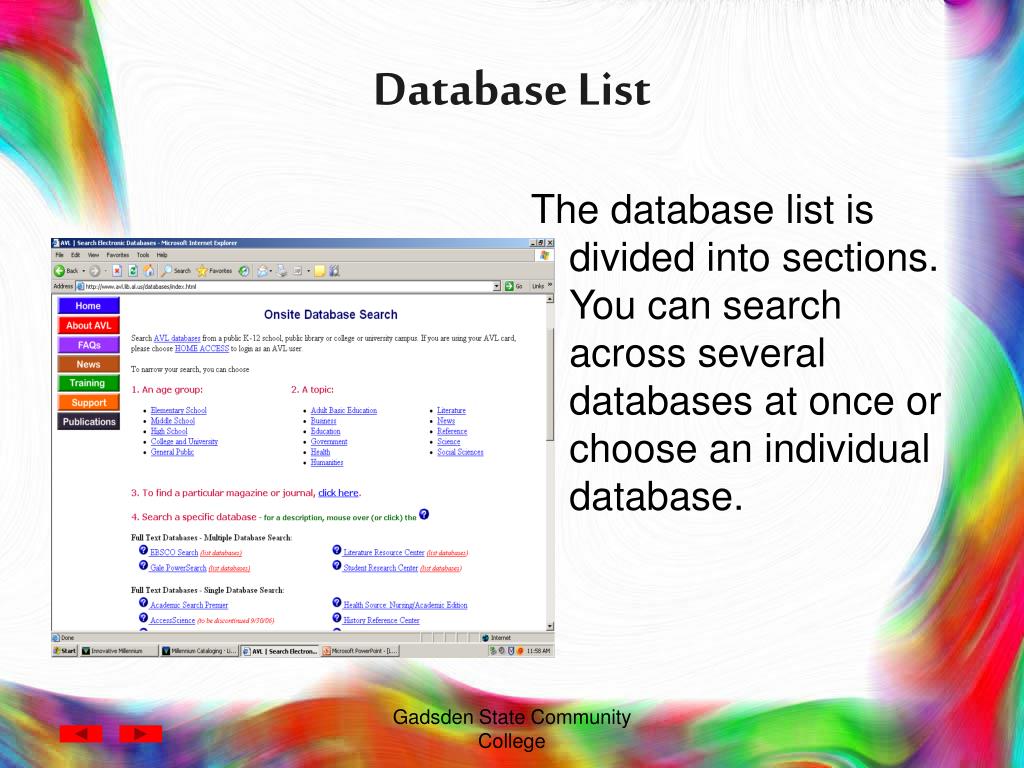
Task: Click the Edit page toolbar icon
Action: tap(297, 271)
